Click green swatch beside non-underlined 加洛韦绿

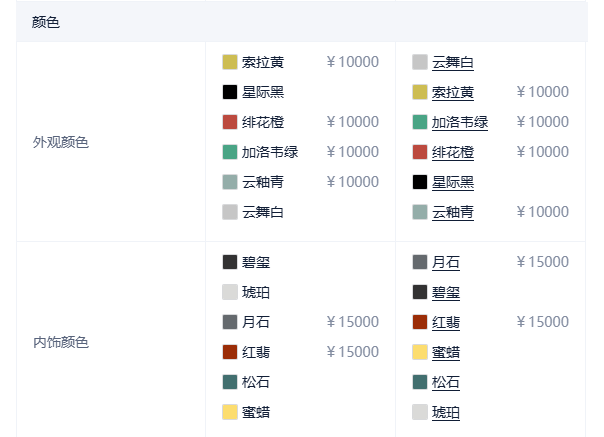[230, 152]
